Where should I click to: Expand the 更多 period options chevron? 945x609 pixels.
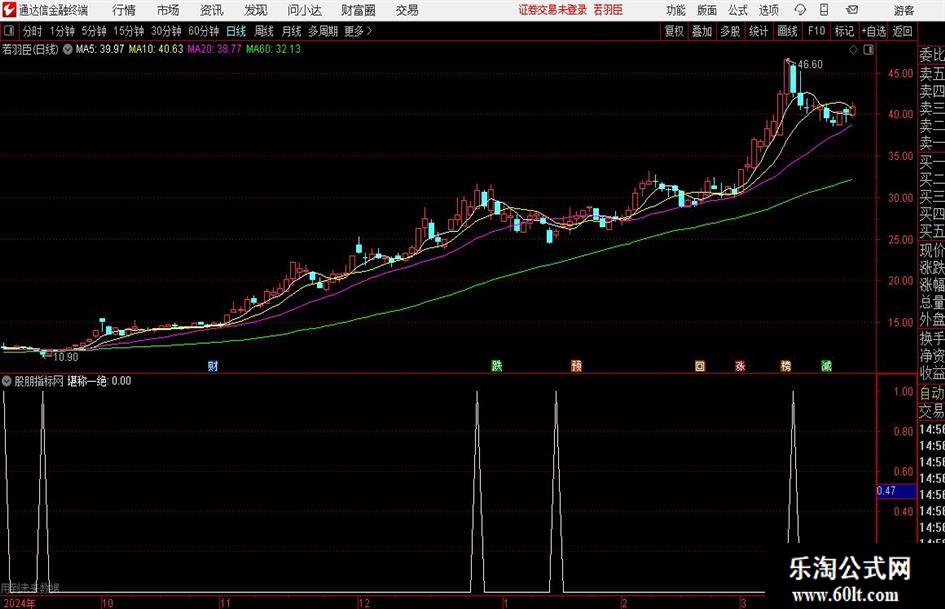tap(369, 31)
